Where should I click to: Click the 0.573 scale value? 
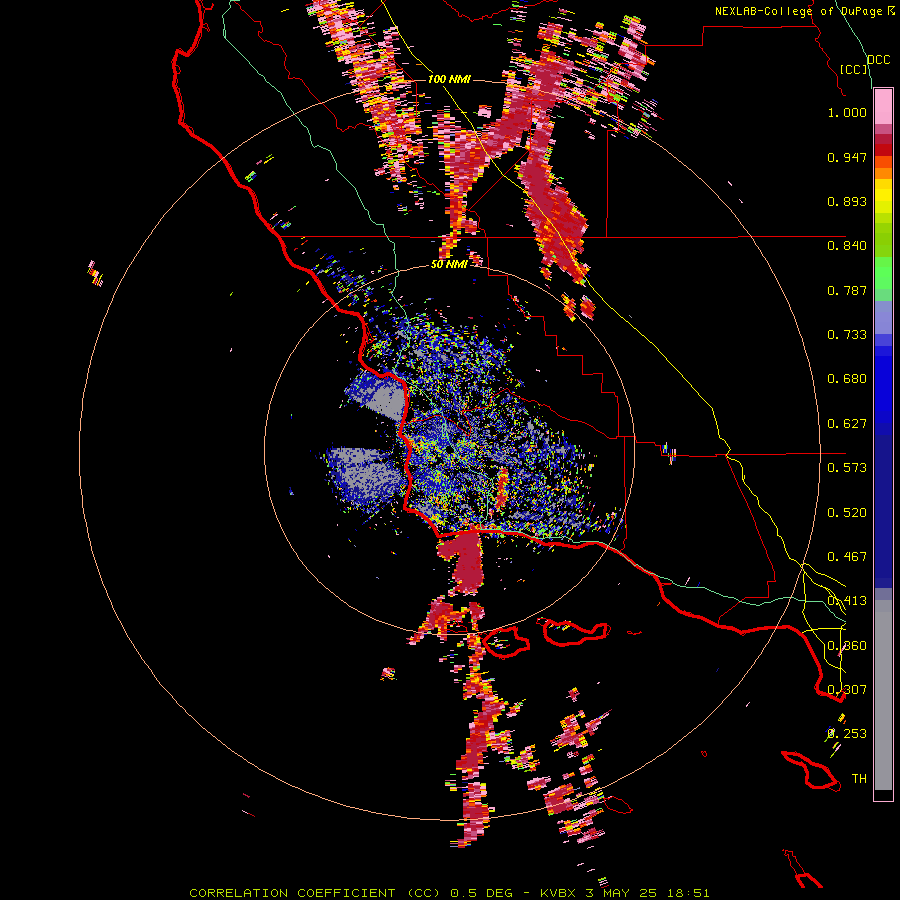[x=847, y=468]
